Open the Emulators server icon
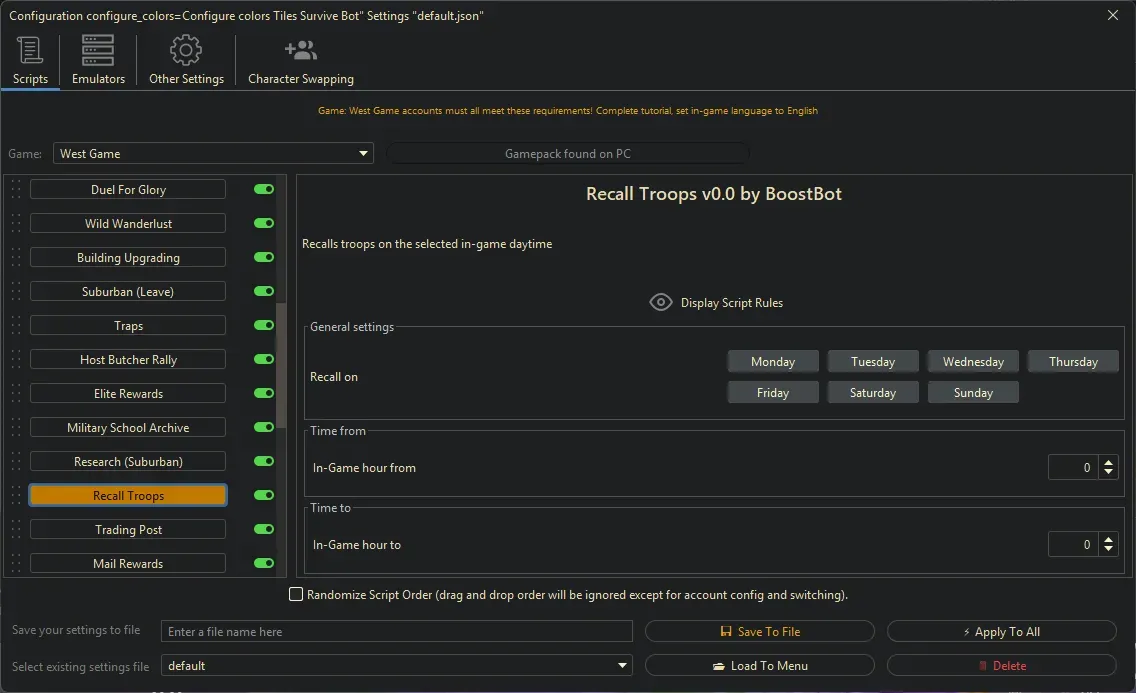 click(98, 51)
